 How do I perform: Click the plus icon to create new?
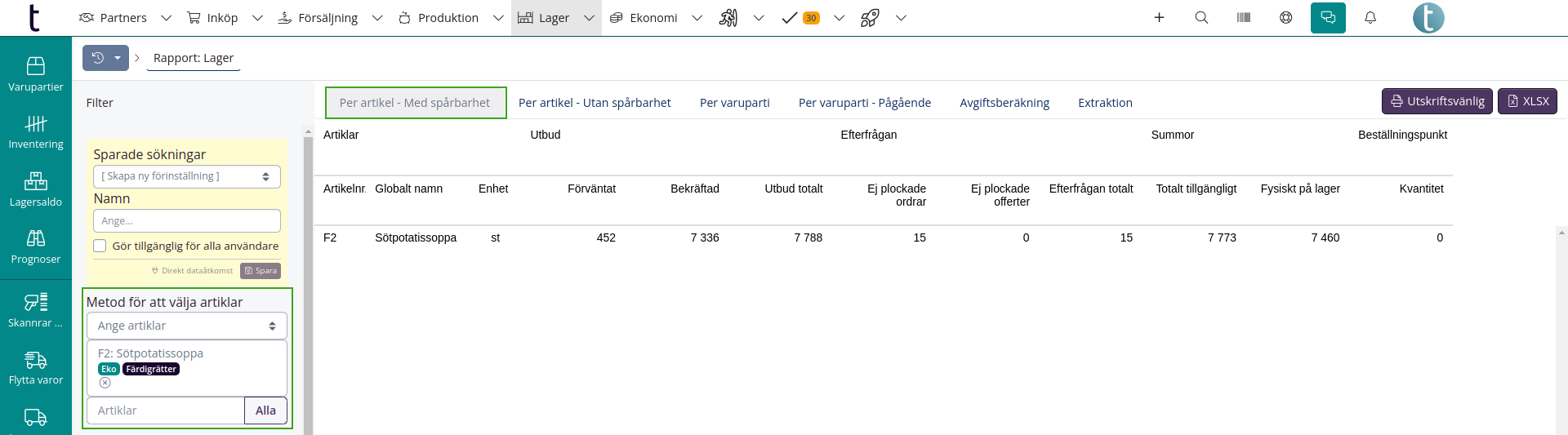click(1159, 17)
